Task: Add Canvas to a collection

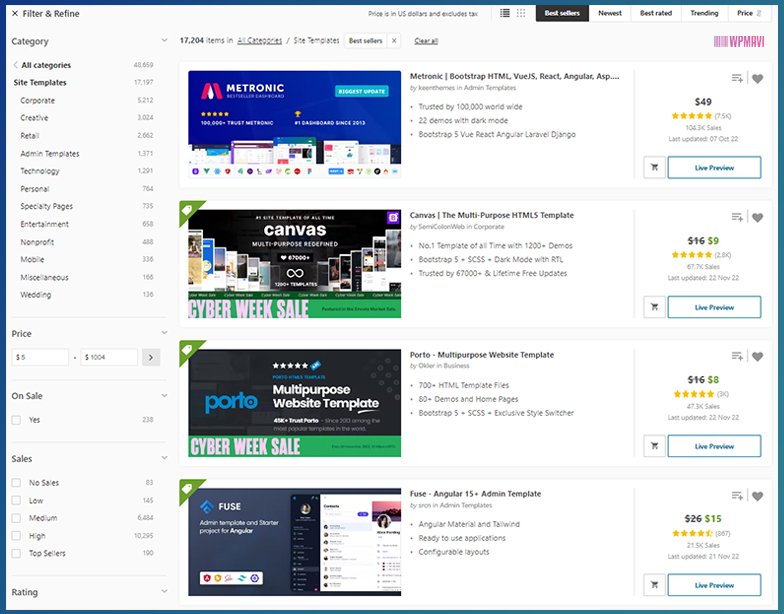Action: [x=736, y=217]
